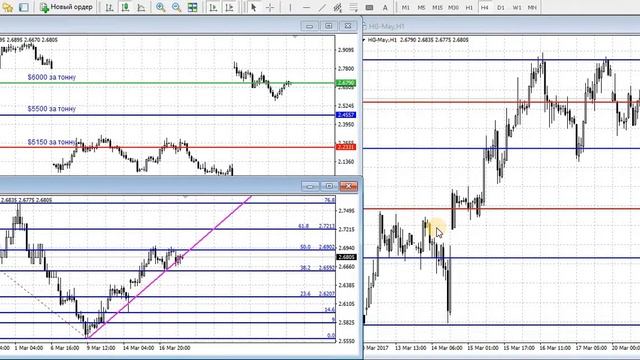Click the green 2.6790 price tag
640x360 pixels.
(346, 83)
